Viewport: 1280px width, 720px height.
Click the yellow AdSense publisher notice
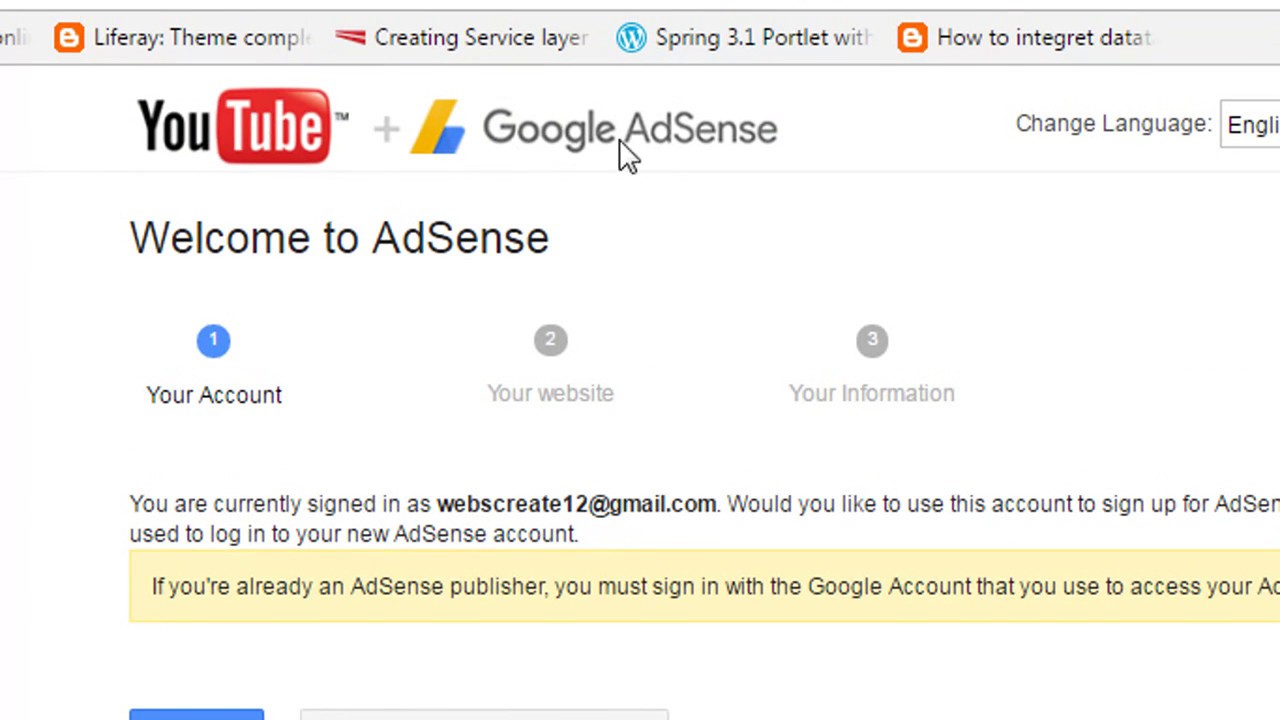click(x=700, y=586)
